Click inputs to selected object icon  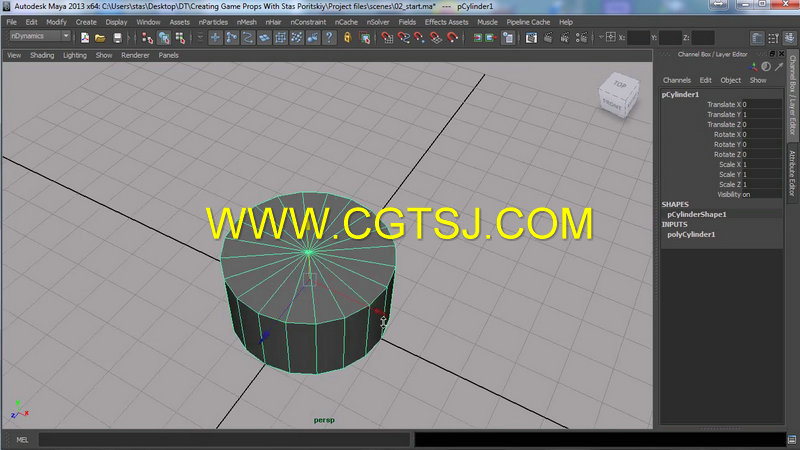(477, 38)
